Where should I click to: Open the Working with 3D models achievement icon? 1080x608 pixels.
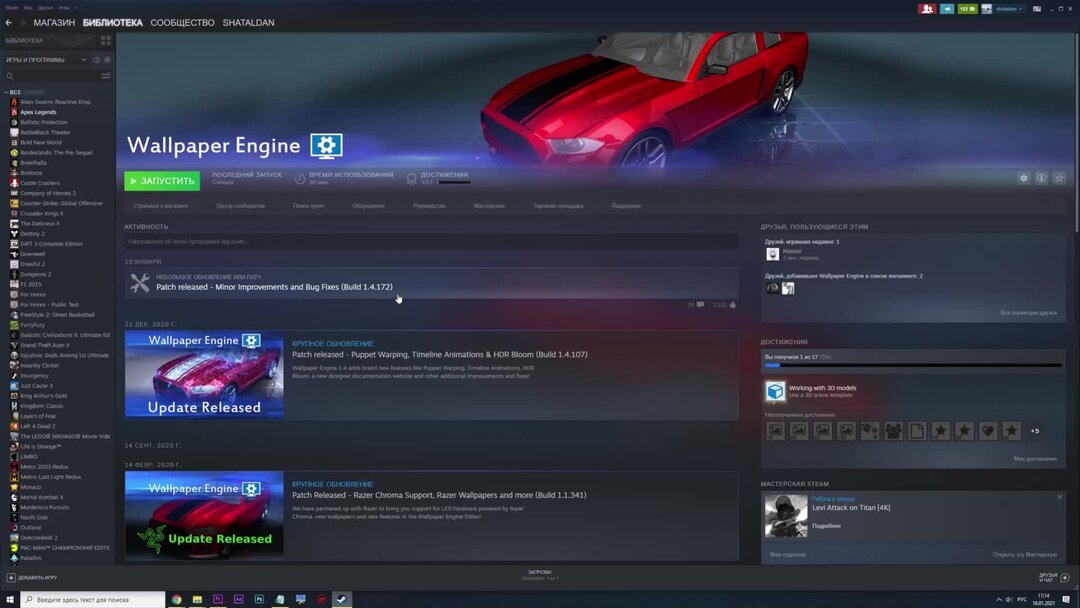coord(776,391)
